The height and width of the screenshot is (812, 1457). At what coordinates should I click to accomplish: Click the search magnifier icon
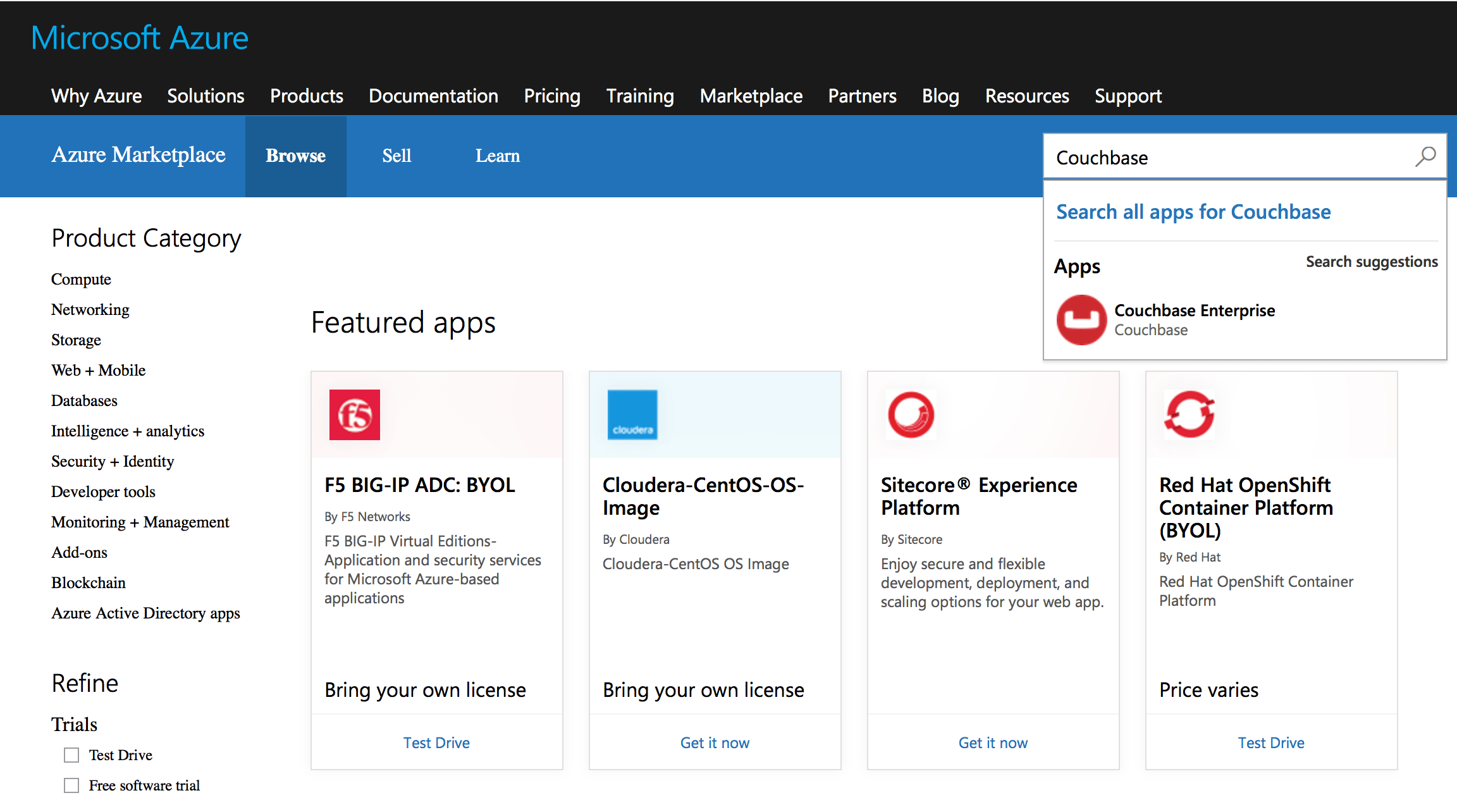point(1426,156)
